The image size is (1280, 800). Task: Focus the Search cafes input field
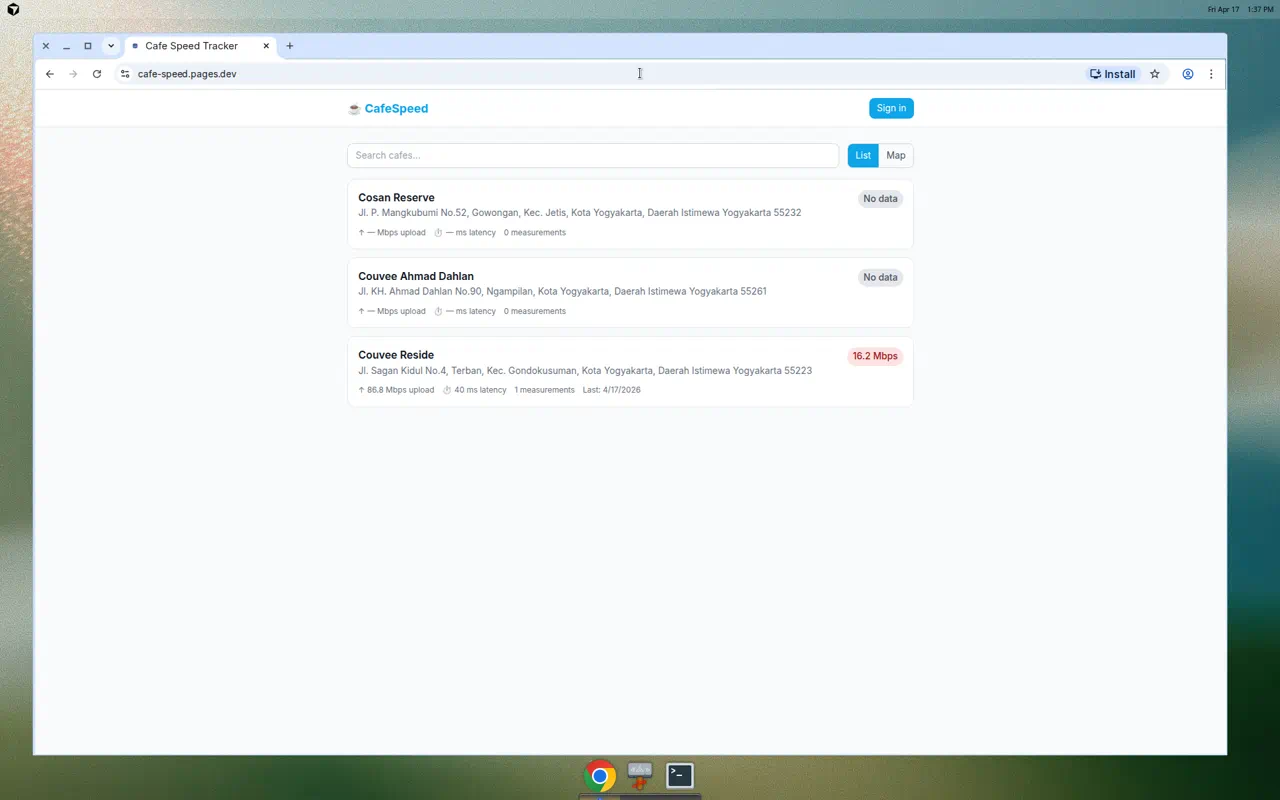pos(592,155)
